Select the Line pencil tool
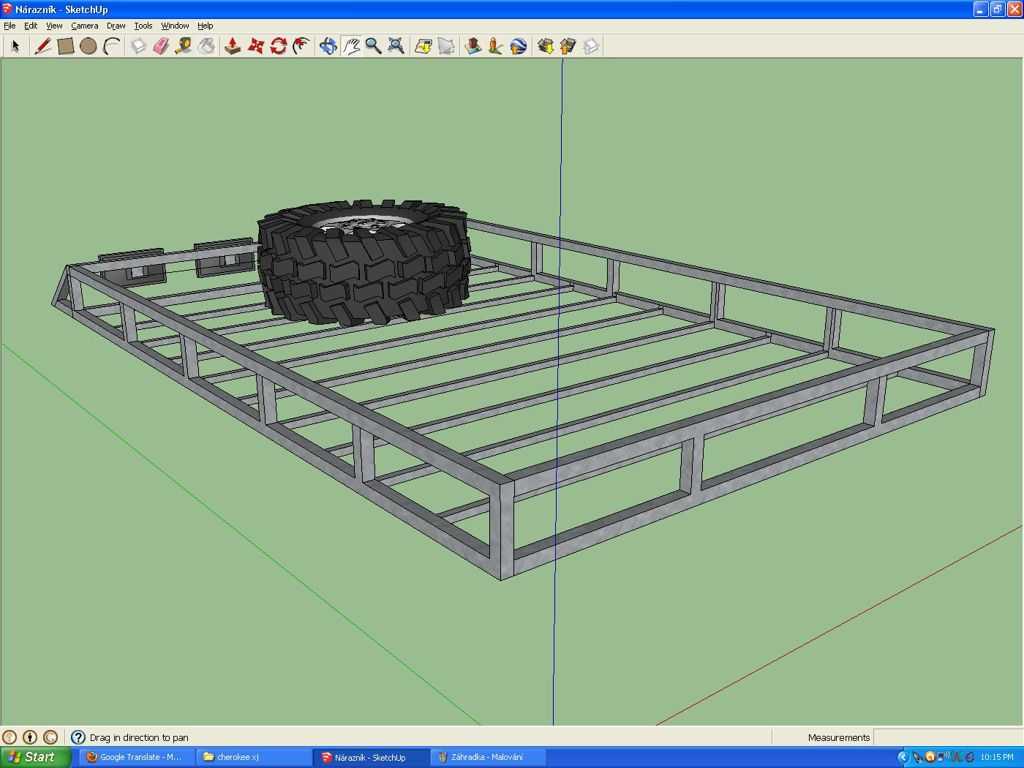Viewport: 1024px width, 768px height. pos(42,46)
